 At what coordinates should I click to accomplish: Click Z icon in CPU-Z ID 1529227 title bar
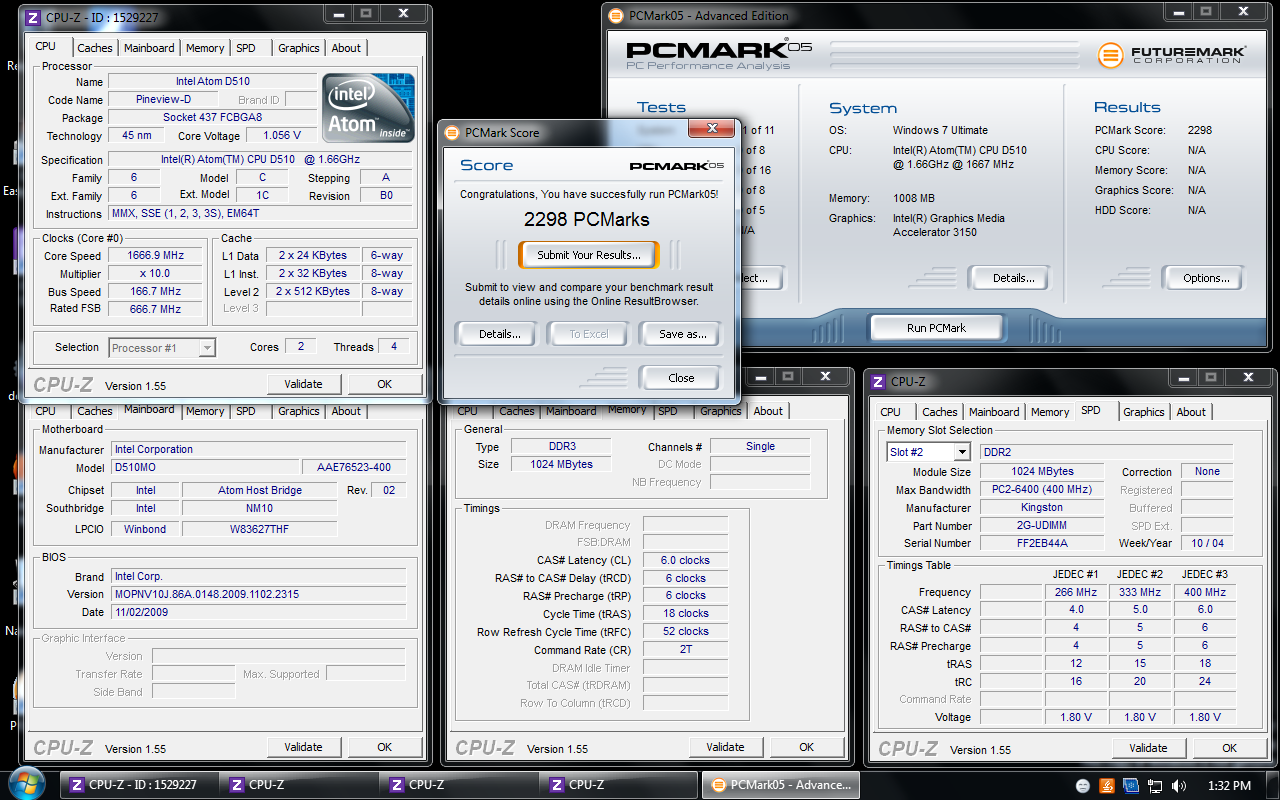33,17
